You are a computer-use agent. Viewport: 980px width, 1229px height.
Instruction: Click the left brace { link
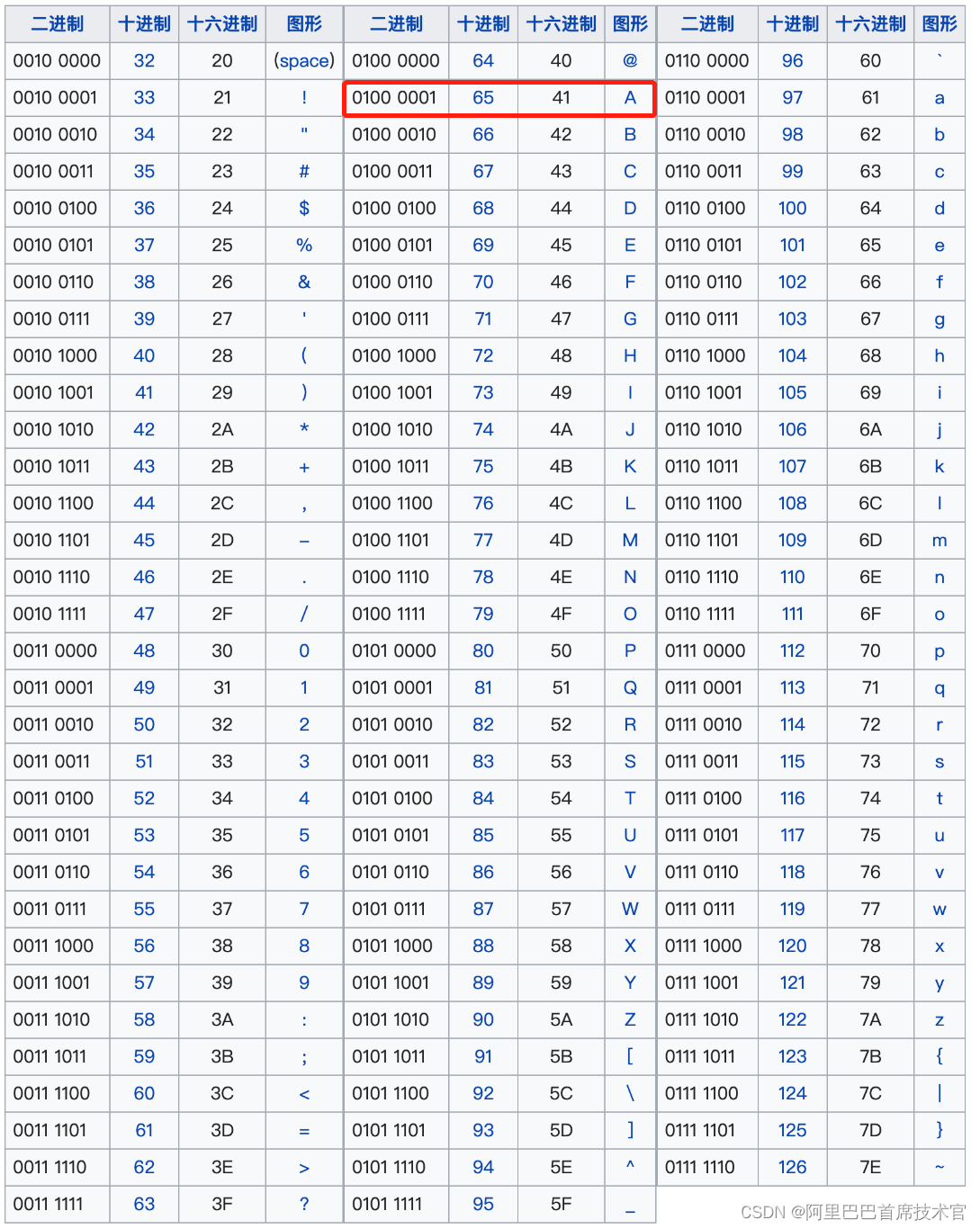[940, 1056]
